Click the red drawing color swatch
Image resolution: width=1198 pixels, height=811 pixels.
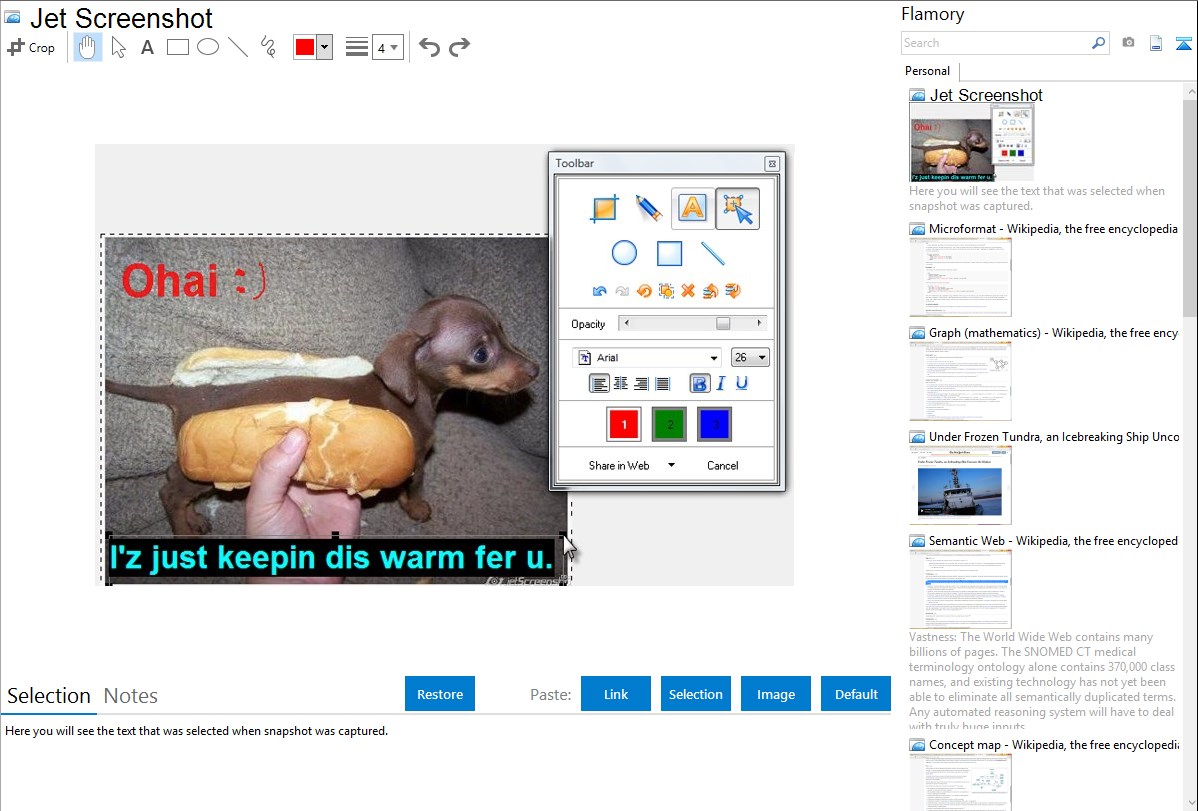click(x=305, y=47)
